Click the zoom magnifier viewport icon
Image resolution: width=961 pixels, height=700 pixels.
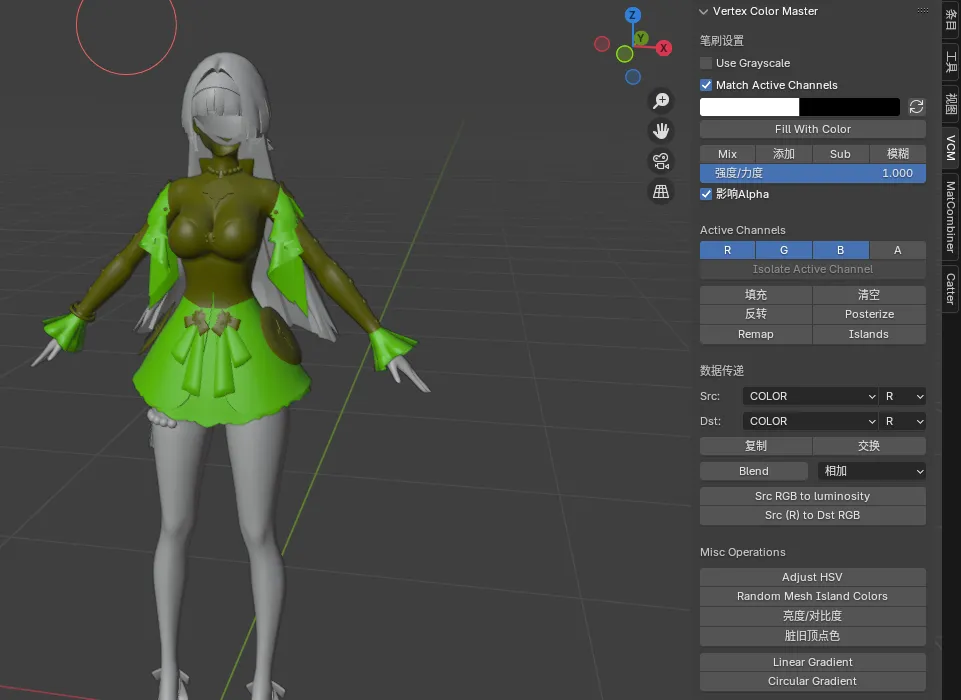(661, 101)
